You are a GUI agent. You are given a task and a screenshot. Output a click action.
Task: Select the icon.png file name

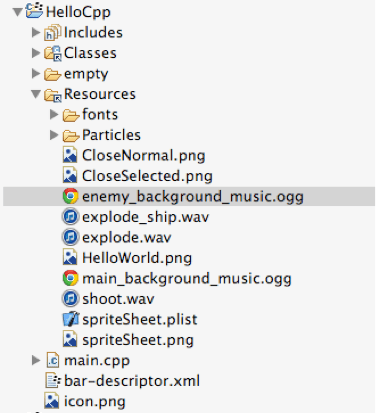pos(95,402)
